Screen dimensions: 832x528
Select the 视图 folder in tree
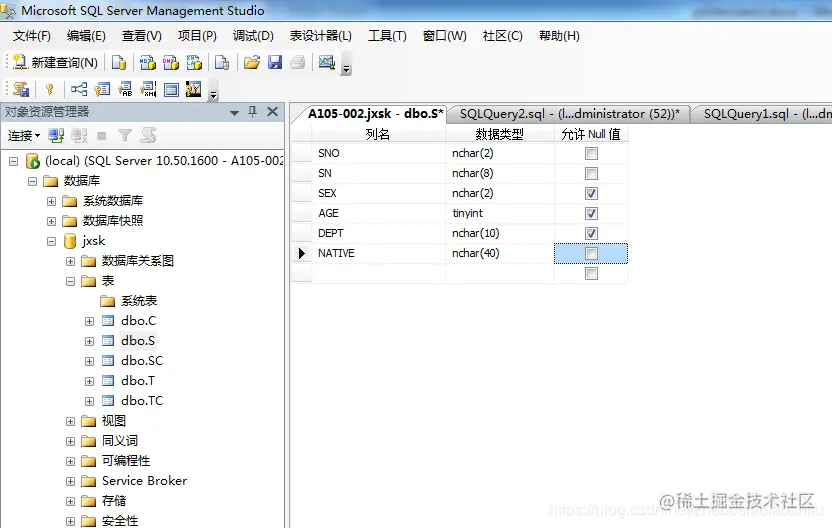coord(114,421)
